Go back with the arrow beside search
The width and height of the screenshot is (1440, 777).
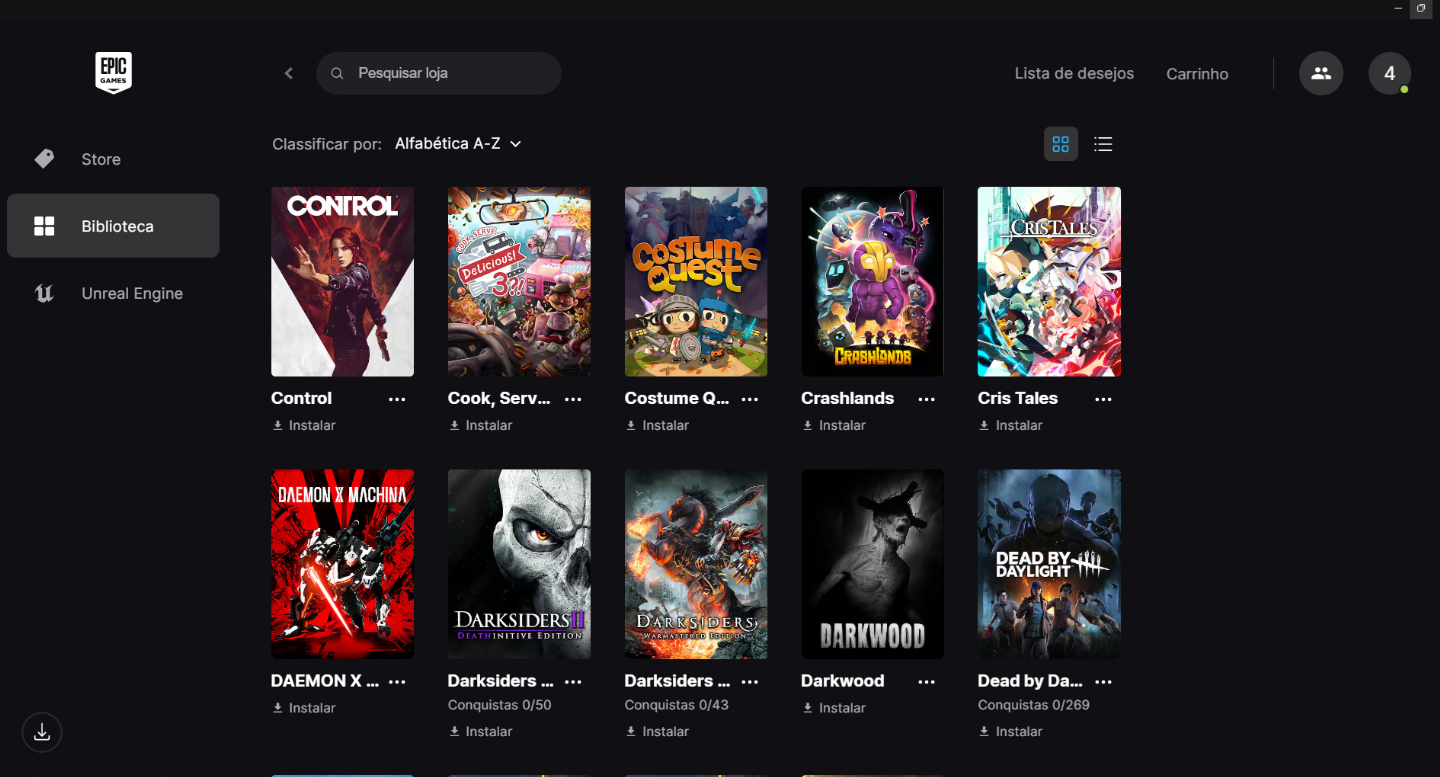[x=289, y=73]
